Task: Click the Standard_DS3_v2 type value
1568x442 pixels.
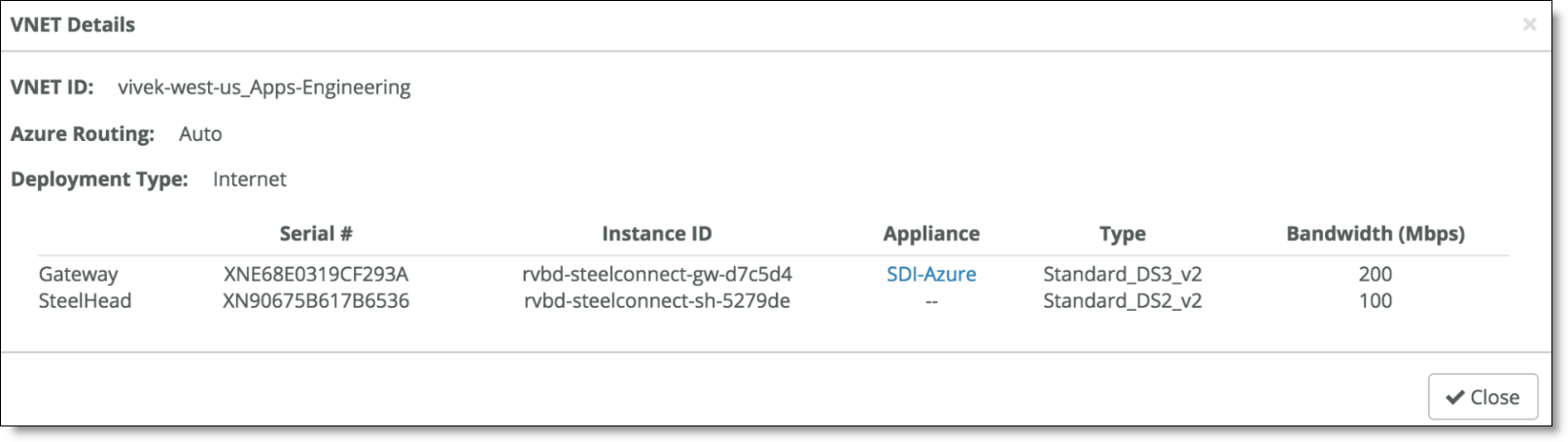Action: [x=1123, y=274]
